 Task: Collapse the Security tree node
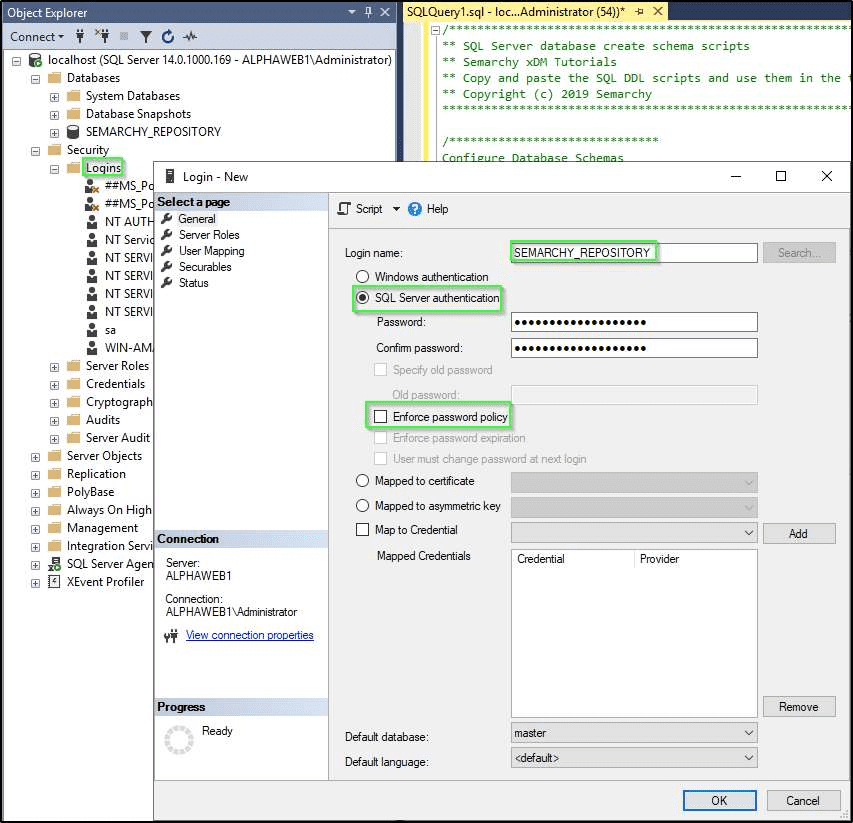(x=35, y=151)
